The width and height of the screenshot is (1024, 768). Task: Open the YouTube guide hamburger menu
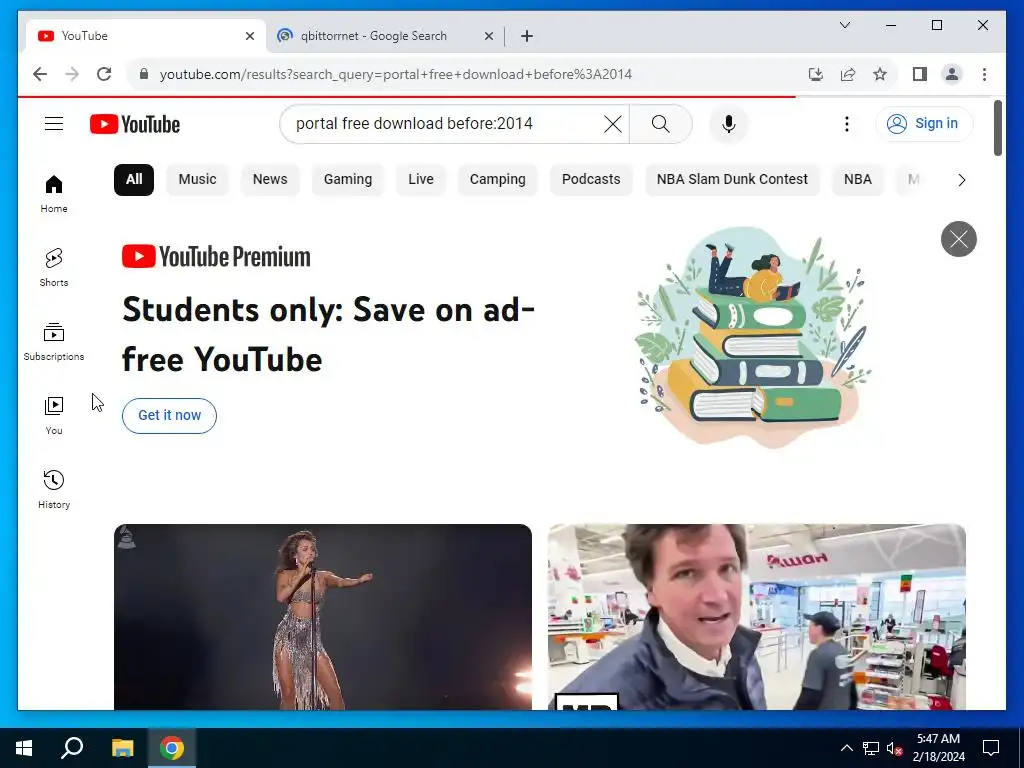tap(54, 123)
